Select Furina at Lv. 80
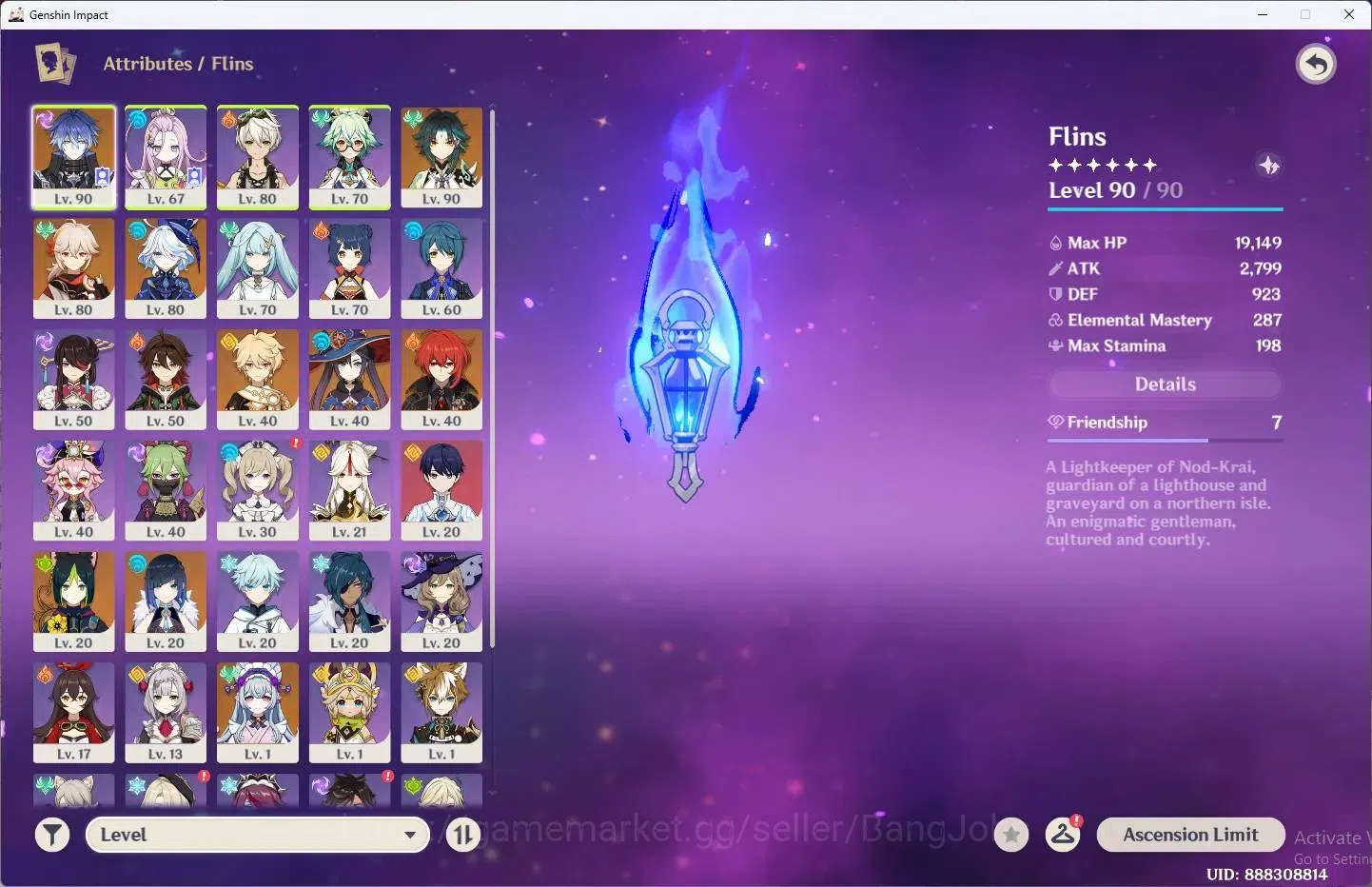Viewport: 1372px width, 887px height. (x=166, y=268)
